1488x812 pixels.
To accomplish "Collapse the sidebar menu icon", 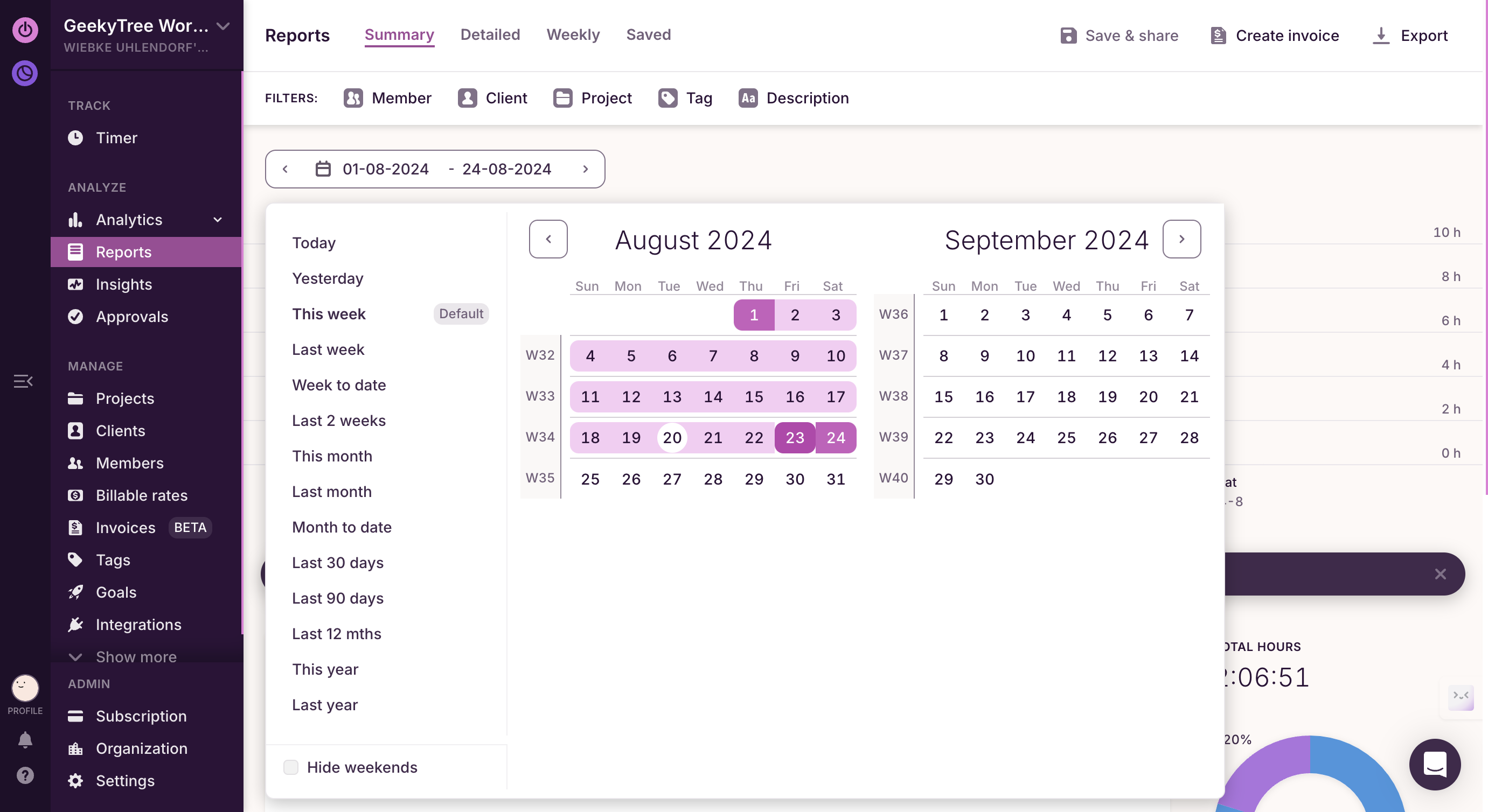I will [x=23, y=381].
